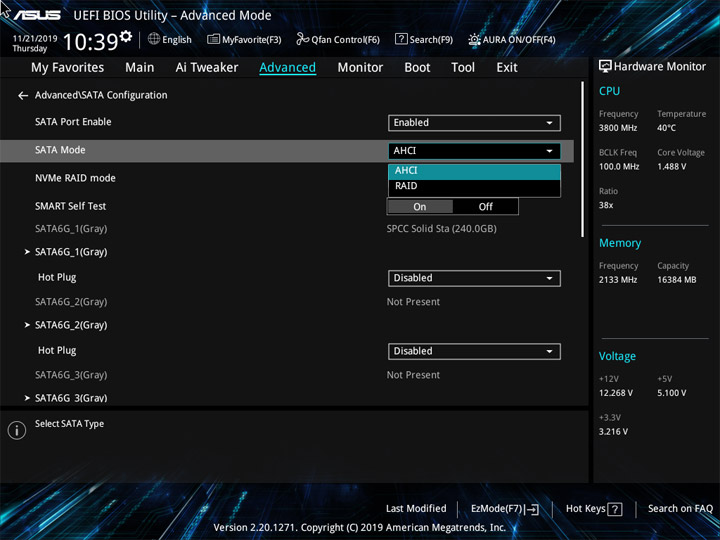The image size is (720, 540).
Task: Switch to My Favorites tab
Action: pos(68,68)
